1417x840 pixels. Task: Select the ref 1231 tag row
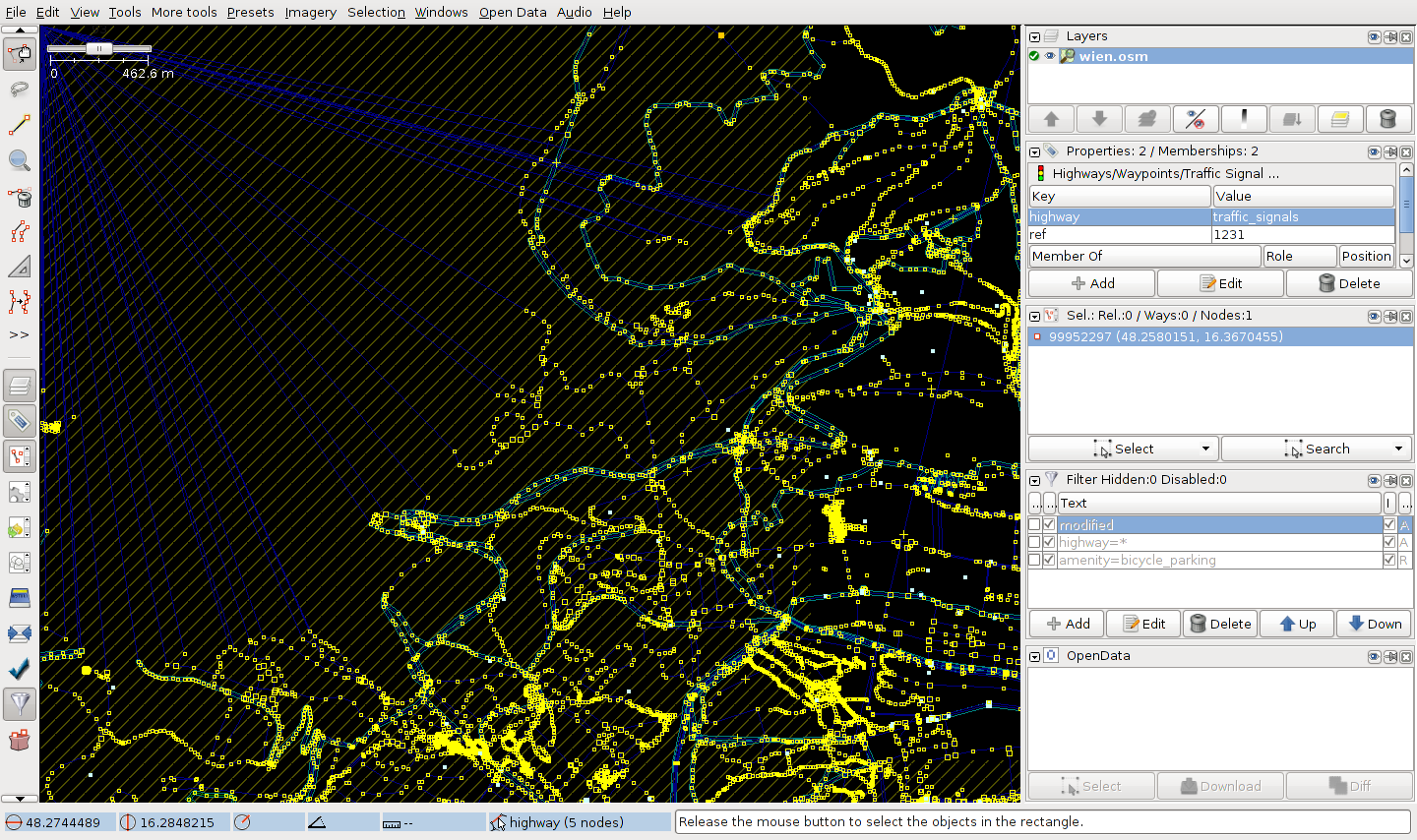1211,234
